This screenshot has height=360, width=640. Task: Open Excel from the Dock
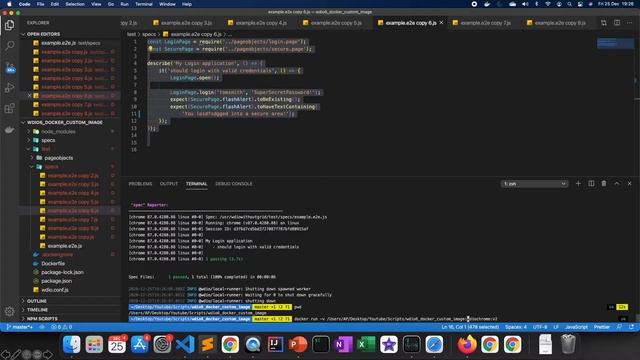tap(366, 344)
